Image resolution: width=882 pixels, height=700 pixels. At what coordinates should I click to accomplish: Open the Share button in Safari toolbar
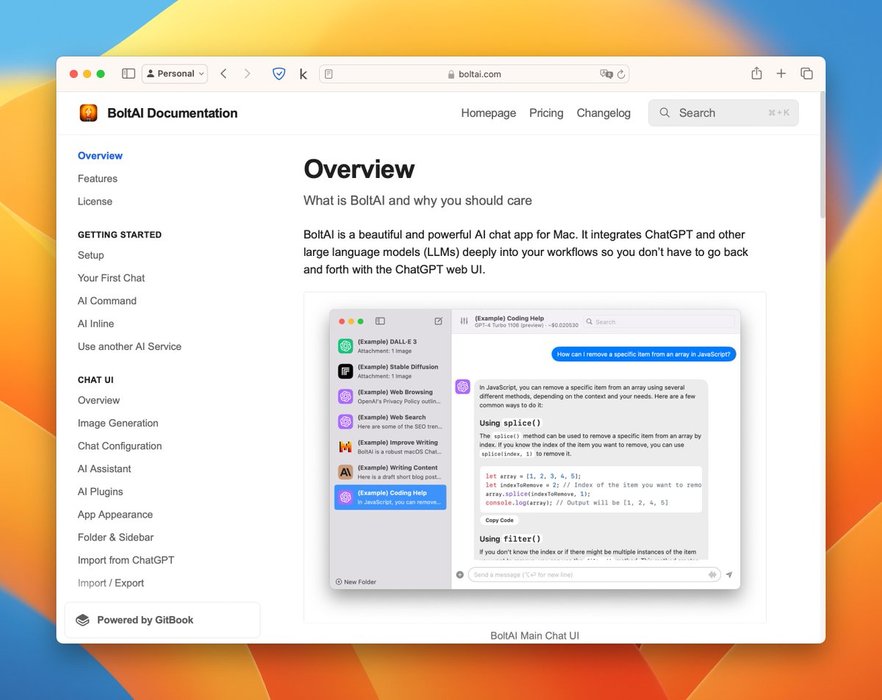(757, 73)
